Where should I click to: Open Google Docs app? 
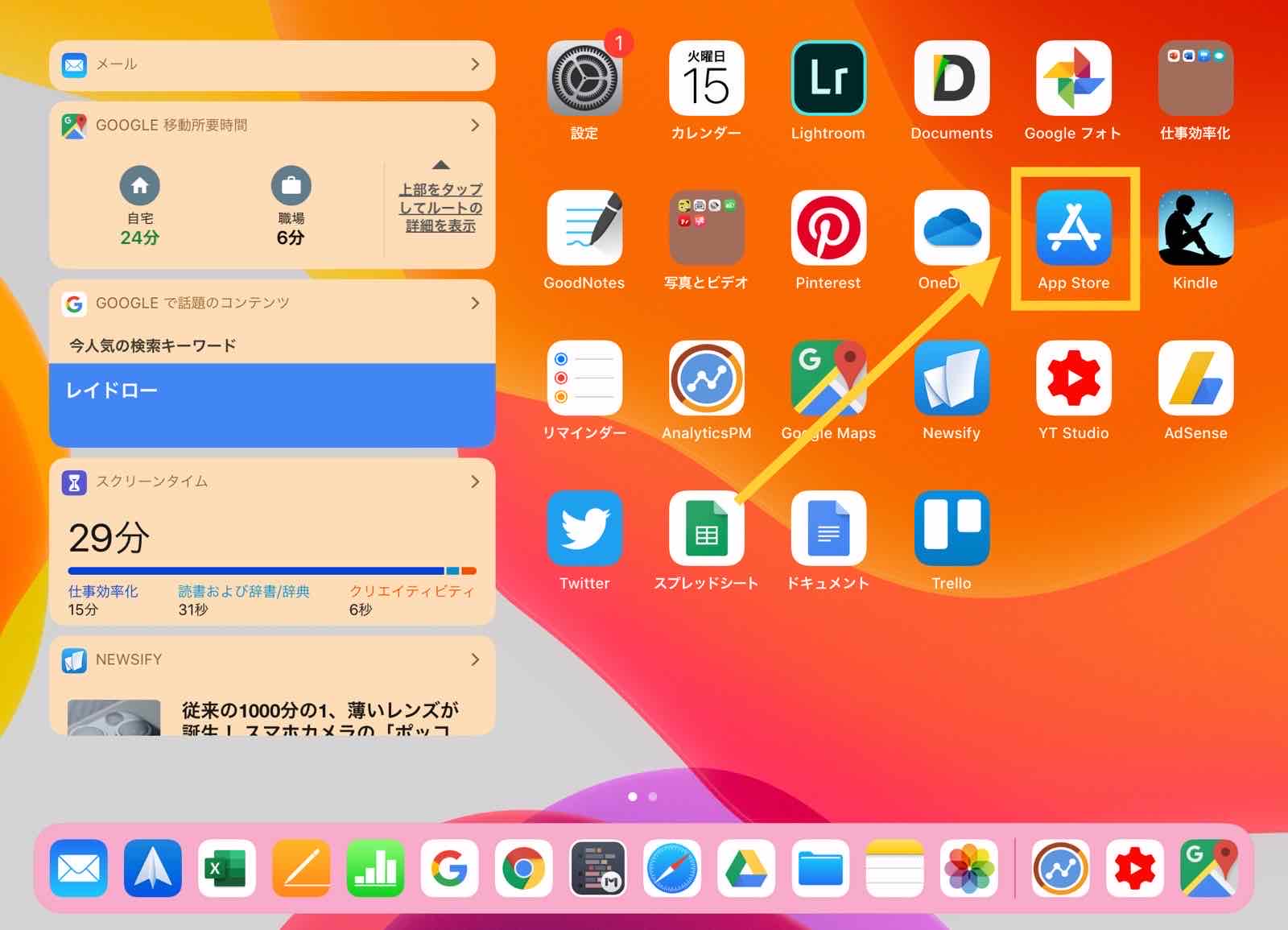pyautogui.click(x=828, y=528)
